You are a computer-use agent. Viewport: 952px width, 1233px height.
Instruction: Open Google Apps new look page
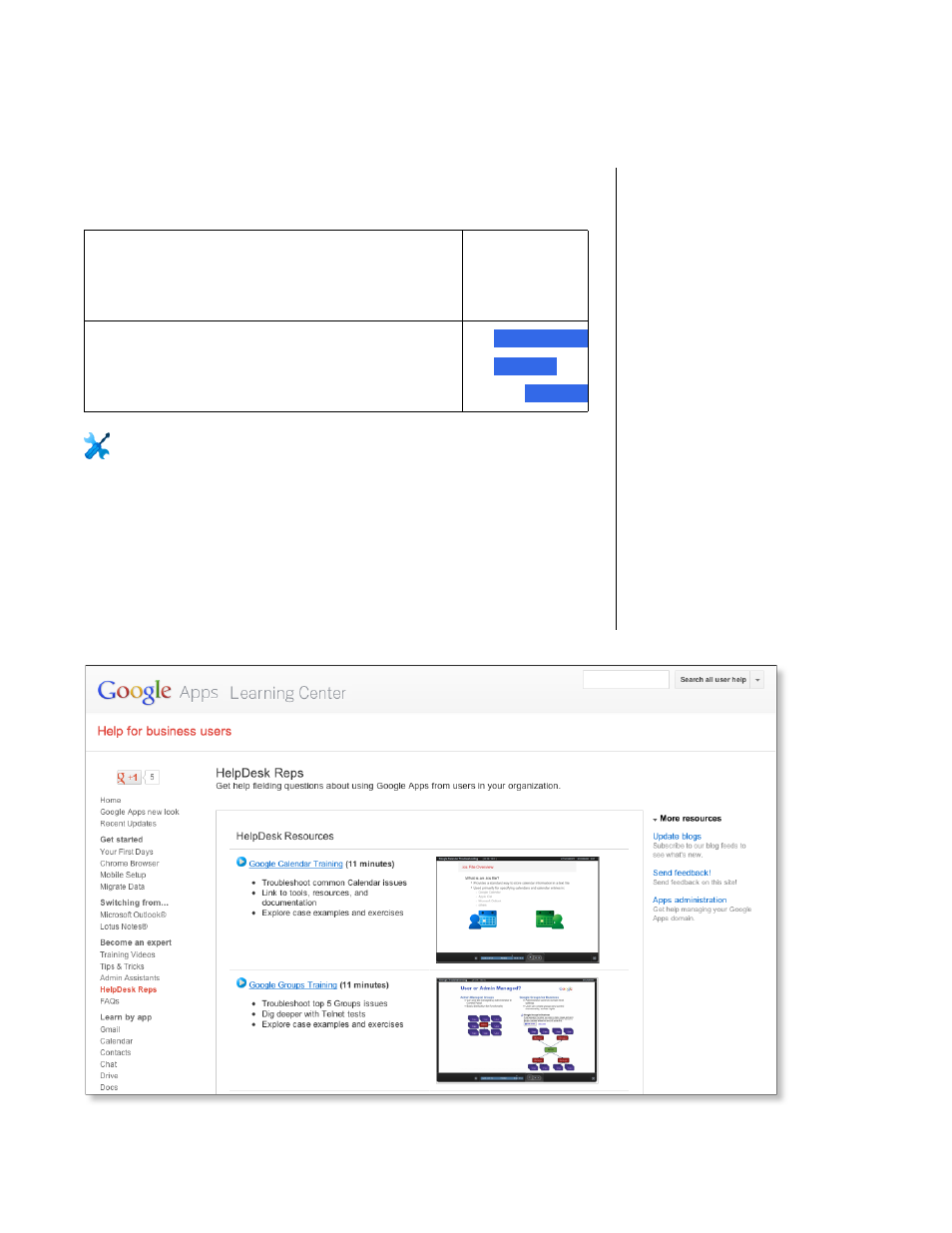pyautogui.click(x=140, y=812)
